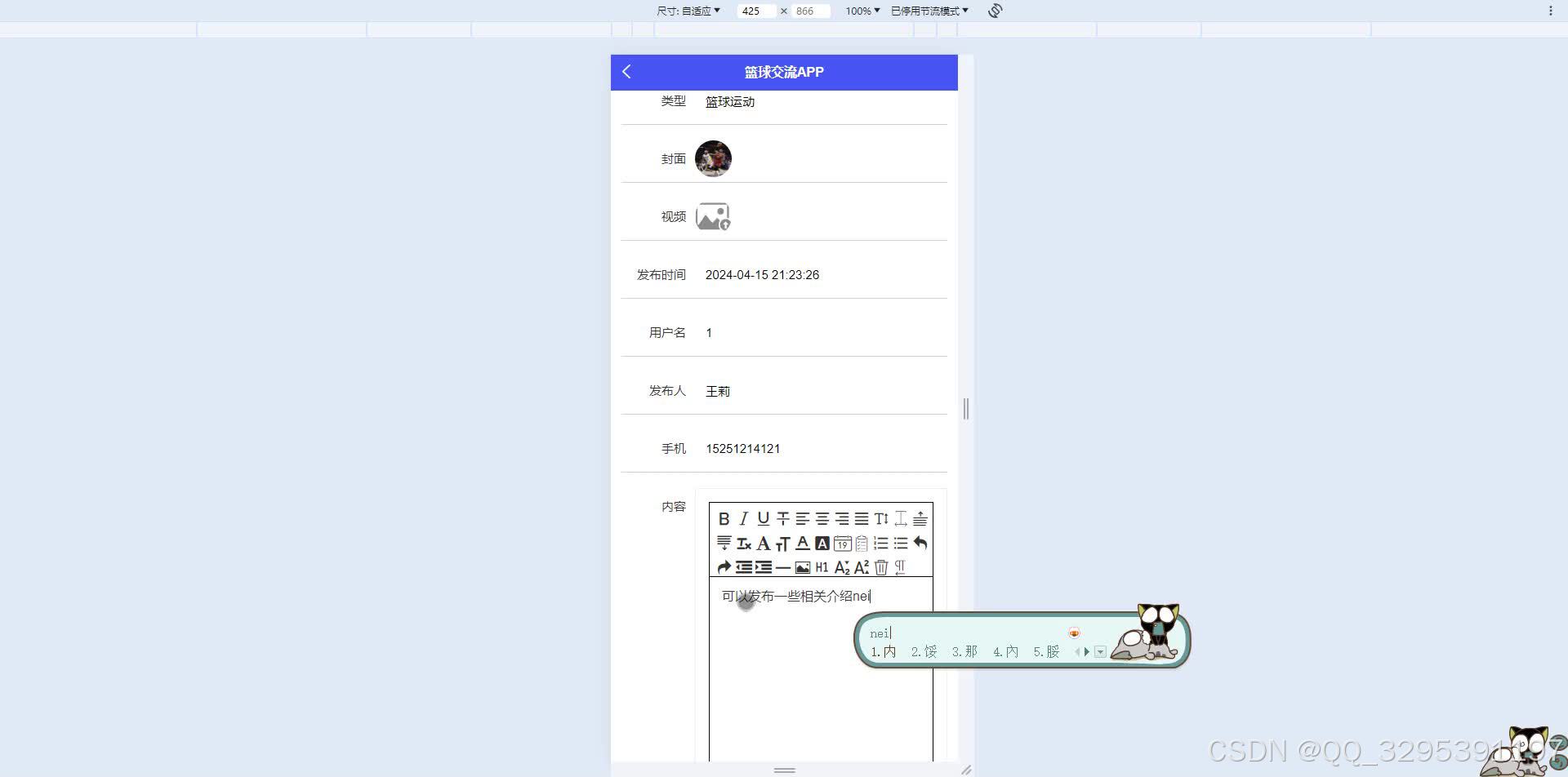This screenshot has height=777, width=1568.
Task: Clear editor content with trash icon
Action: pos(880,567)
